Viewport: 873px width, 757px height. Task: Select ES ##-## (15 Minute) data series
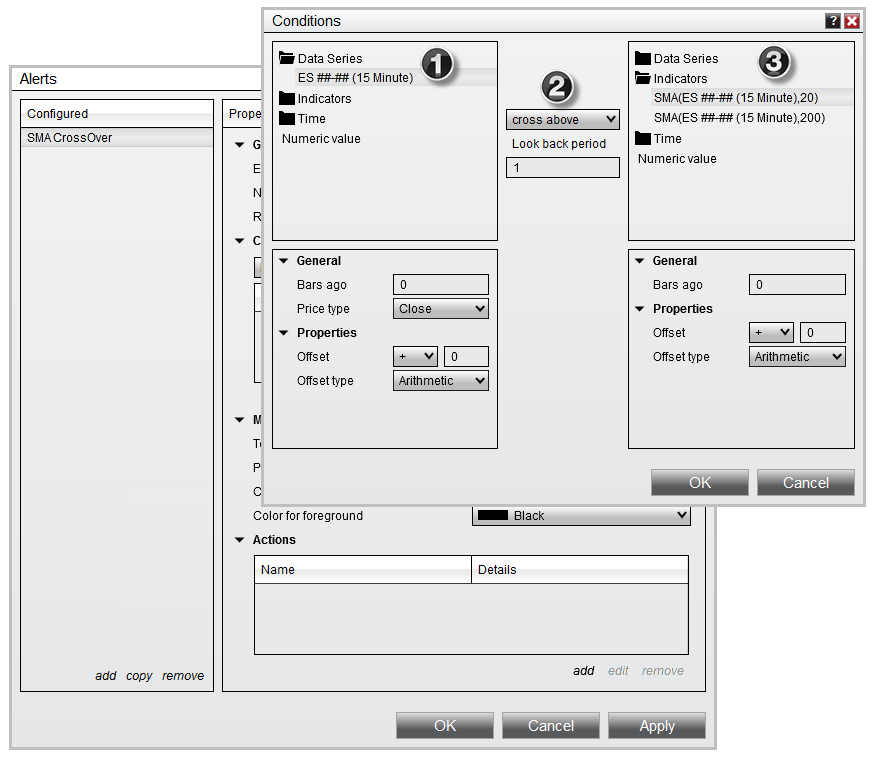[355, 77]
